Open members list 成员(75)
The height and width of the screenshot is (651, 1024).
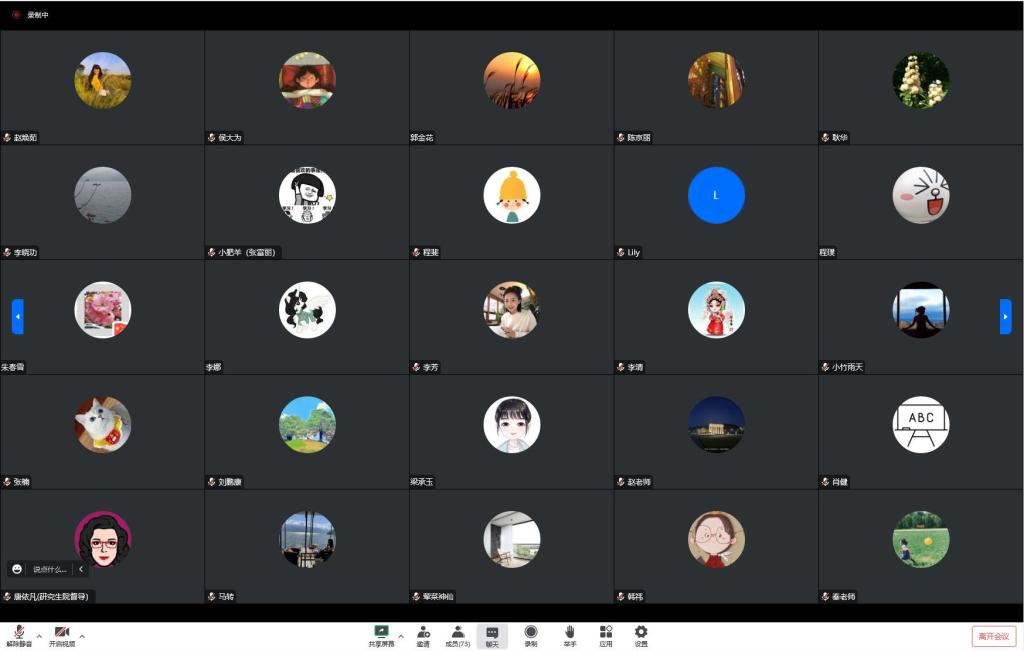point(457,635)
